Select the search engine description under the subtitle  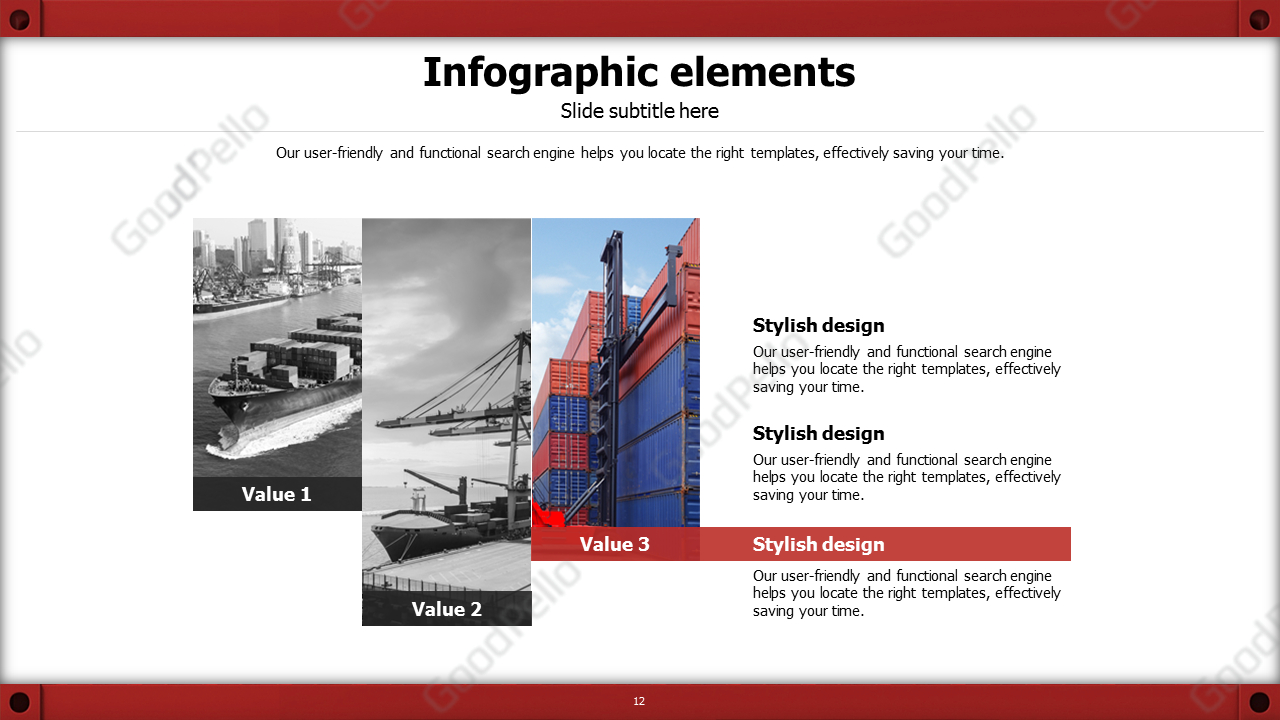639,153
